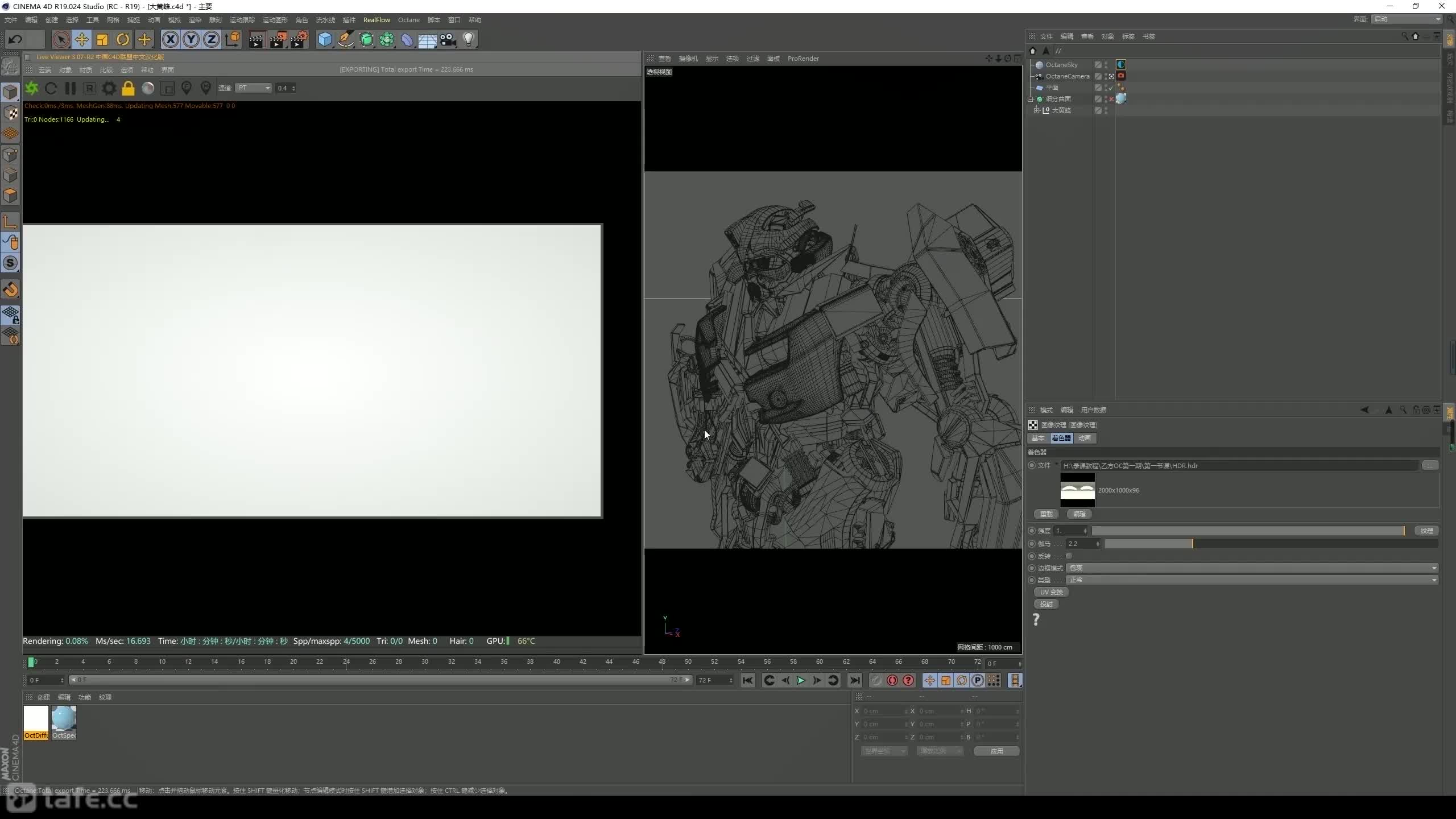1456x819 pixels.
Task: Click the 强度 animation radio circle
Action: pos(1032,531)
